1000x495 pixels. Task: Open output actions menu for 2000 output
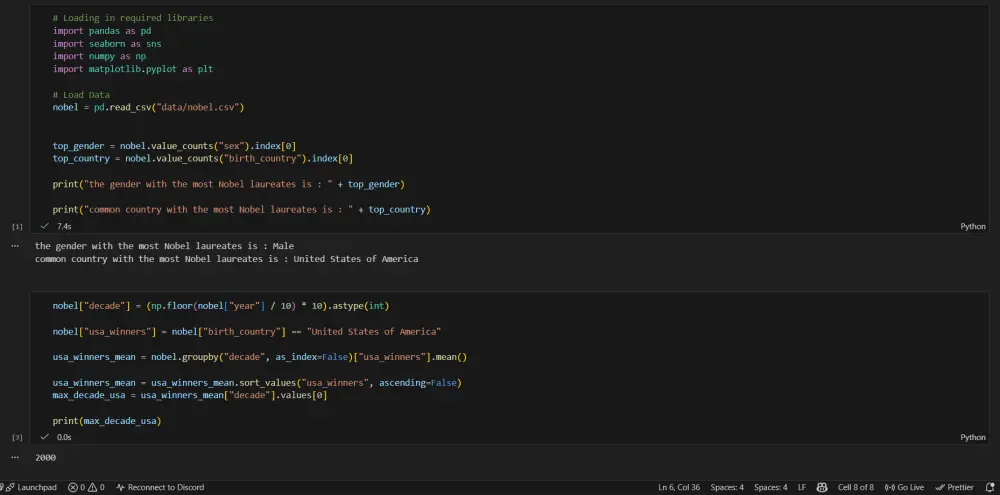point(15,457)
